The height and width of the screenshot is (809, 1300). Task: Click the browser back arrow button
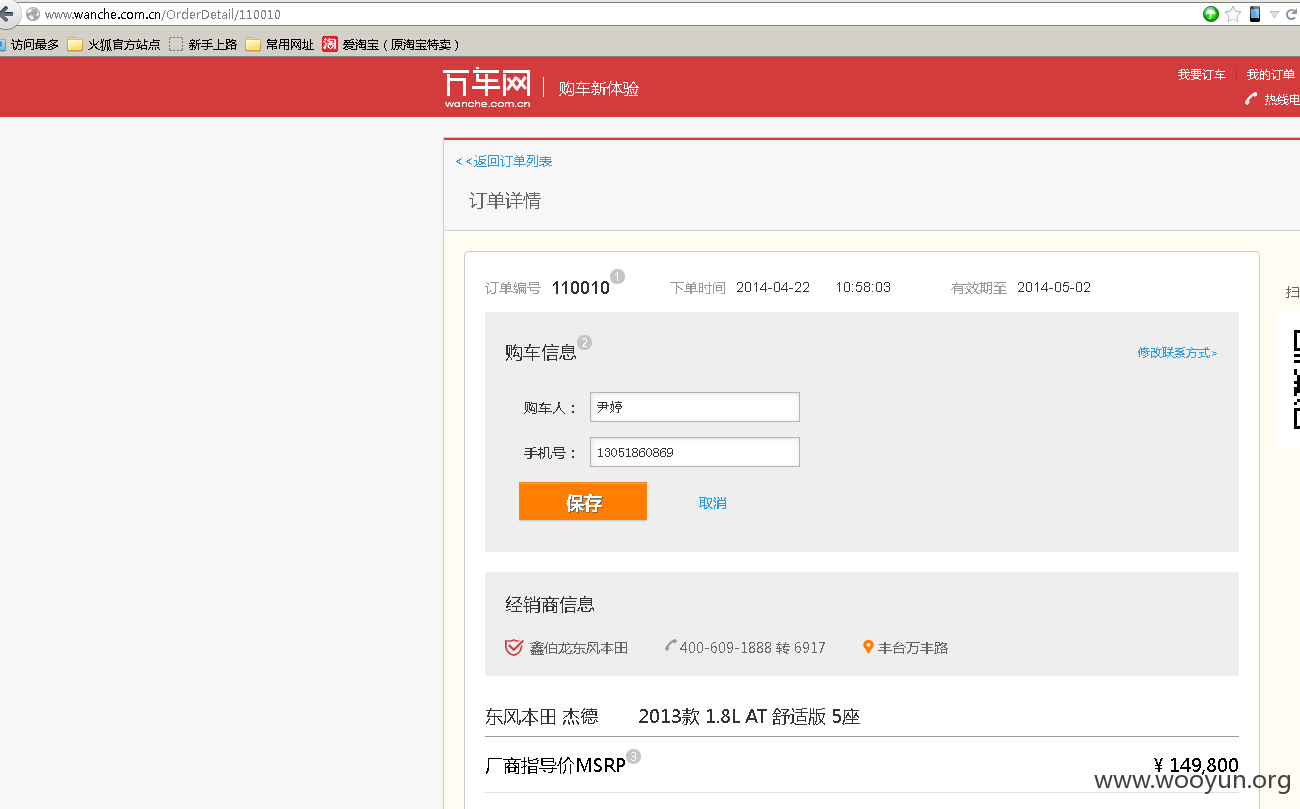pyautogui.click(x=6, y=14)
